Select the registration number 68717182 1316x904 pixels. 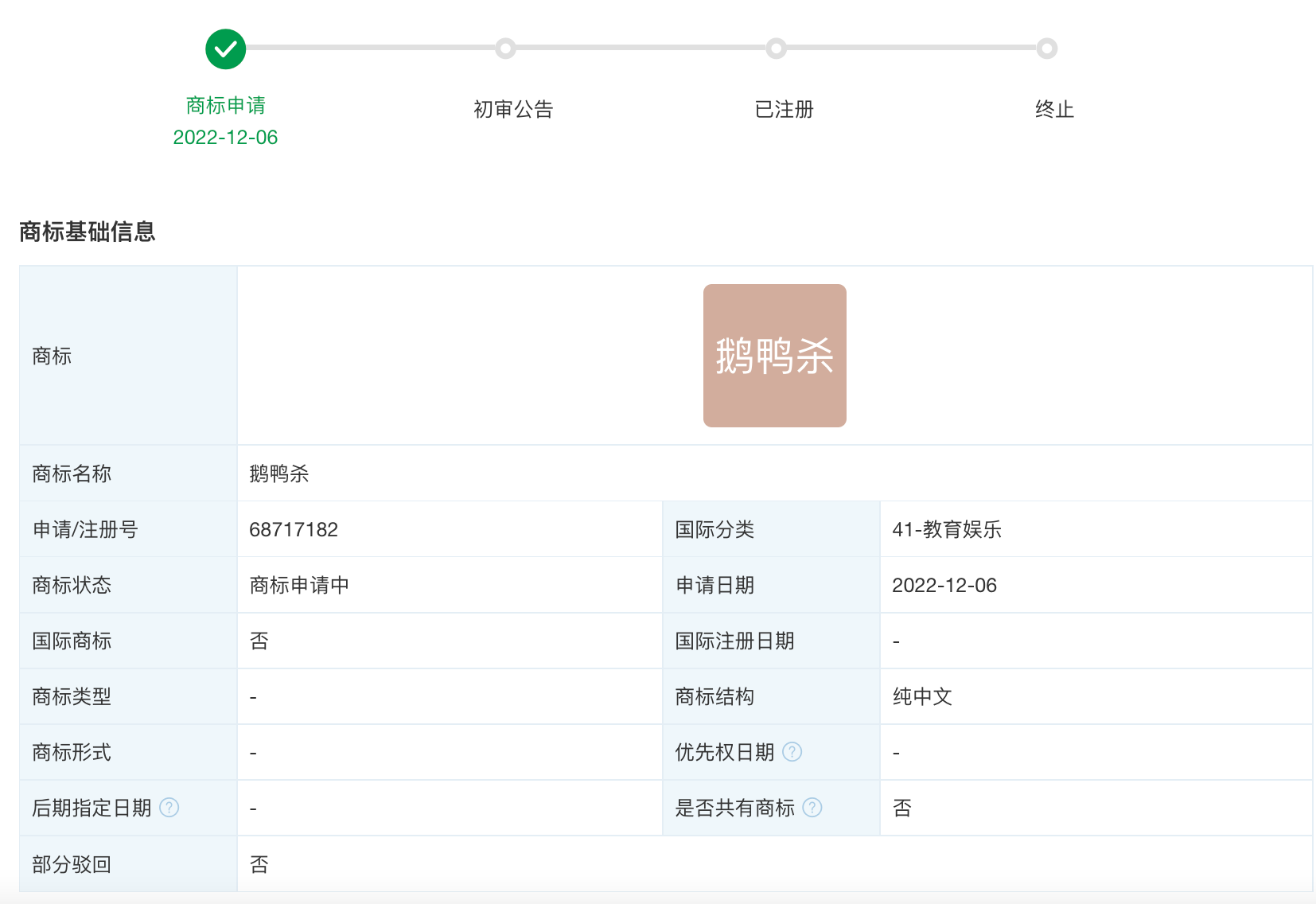click(294, 529)
